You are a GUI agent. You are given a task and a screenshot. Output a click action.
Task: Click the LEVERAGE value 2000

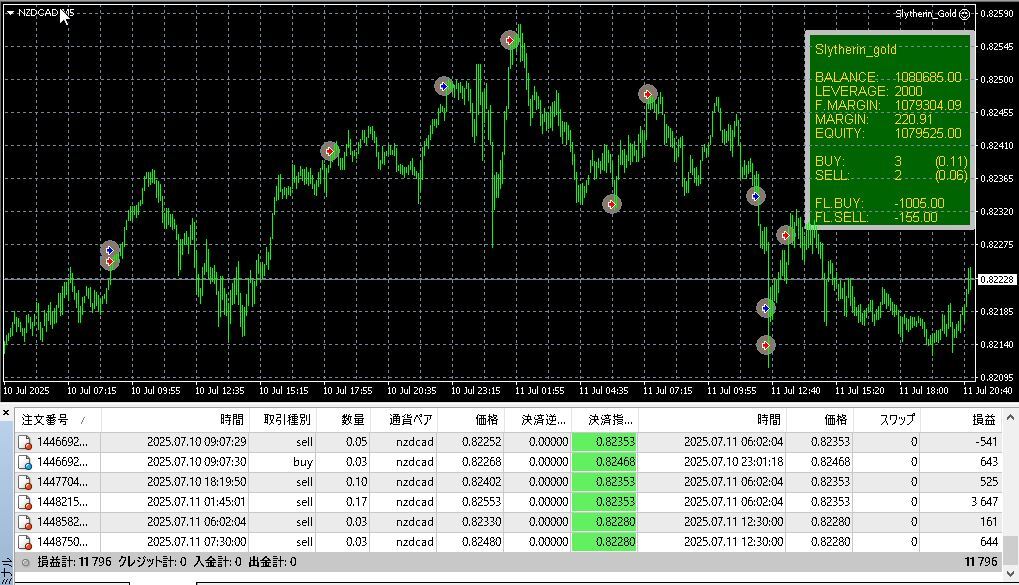click(x=909, y=91)
